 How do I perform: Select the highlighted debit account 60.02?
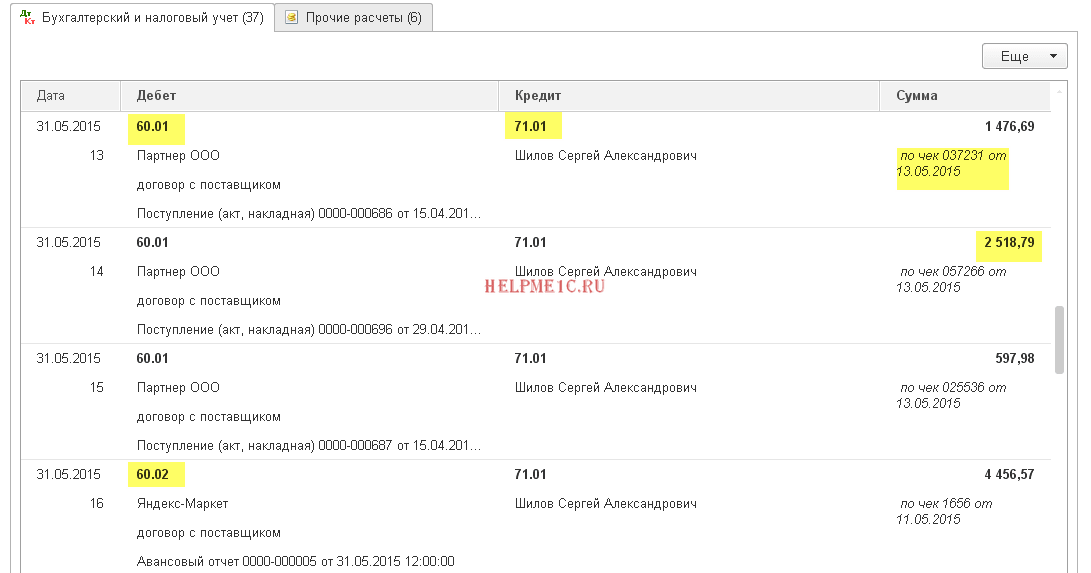[x=153, y=474]
